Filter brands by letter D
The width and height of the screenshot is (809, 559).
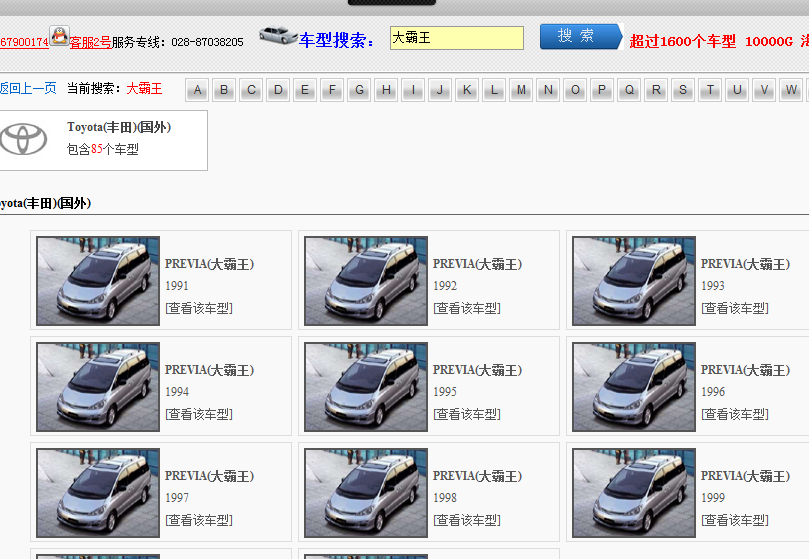pyautogui.click(x=278, y=90)
